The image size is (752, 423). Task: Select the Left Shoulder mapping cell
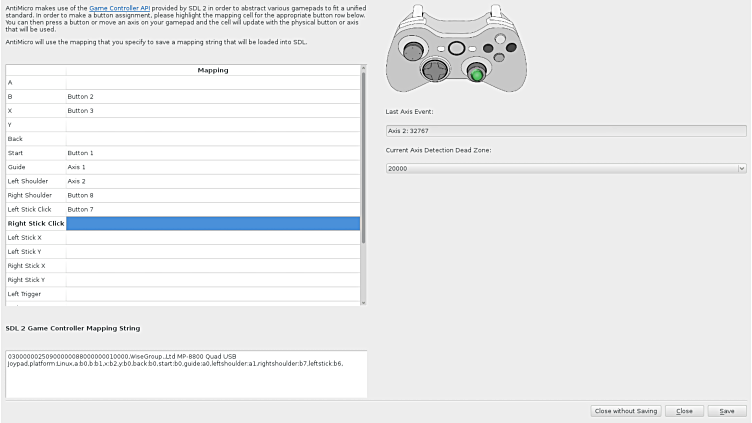click(x=213, y=181)
